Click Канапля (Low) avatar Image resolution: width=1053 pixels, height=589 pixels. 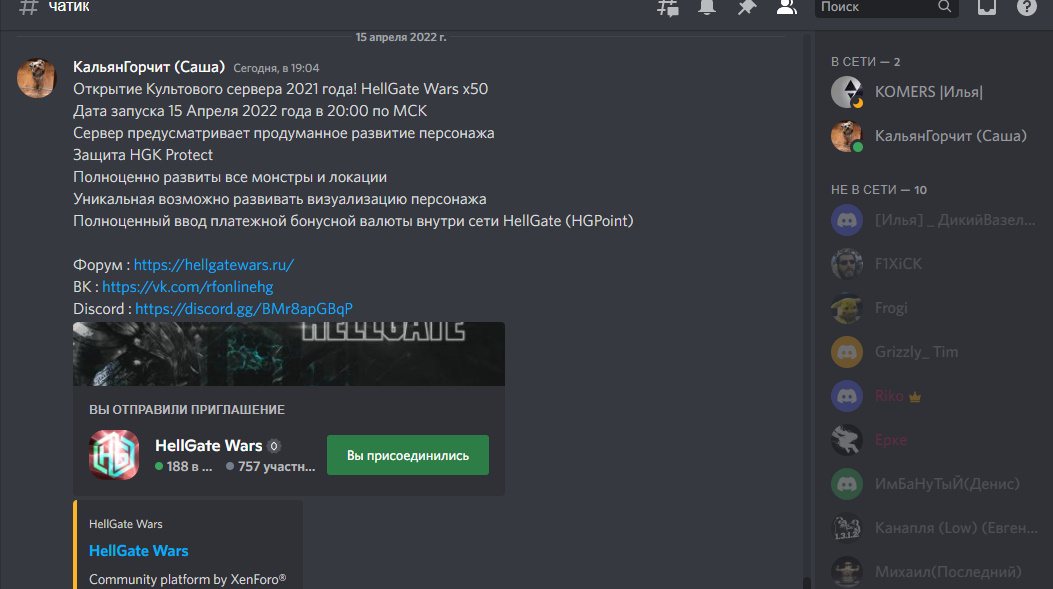pos(846,528)
